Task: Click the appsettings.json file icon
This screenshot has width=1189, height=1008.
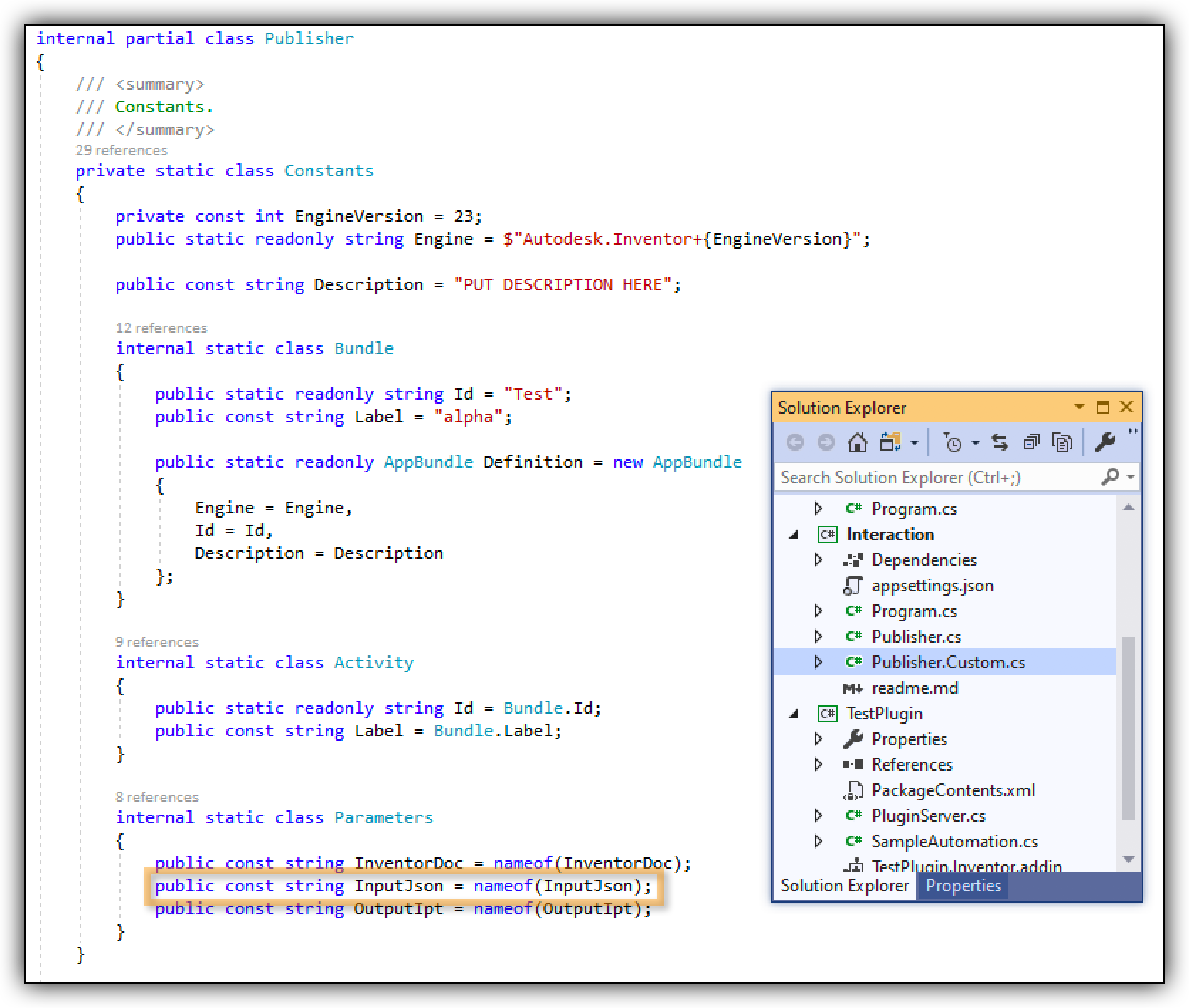Action: pos(853,586)
